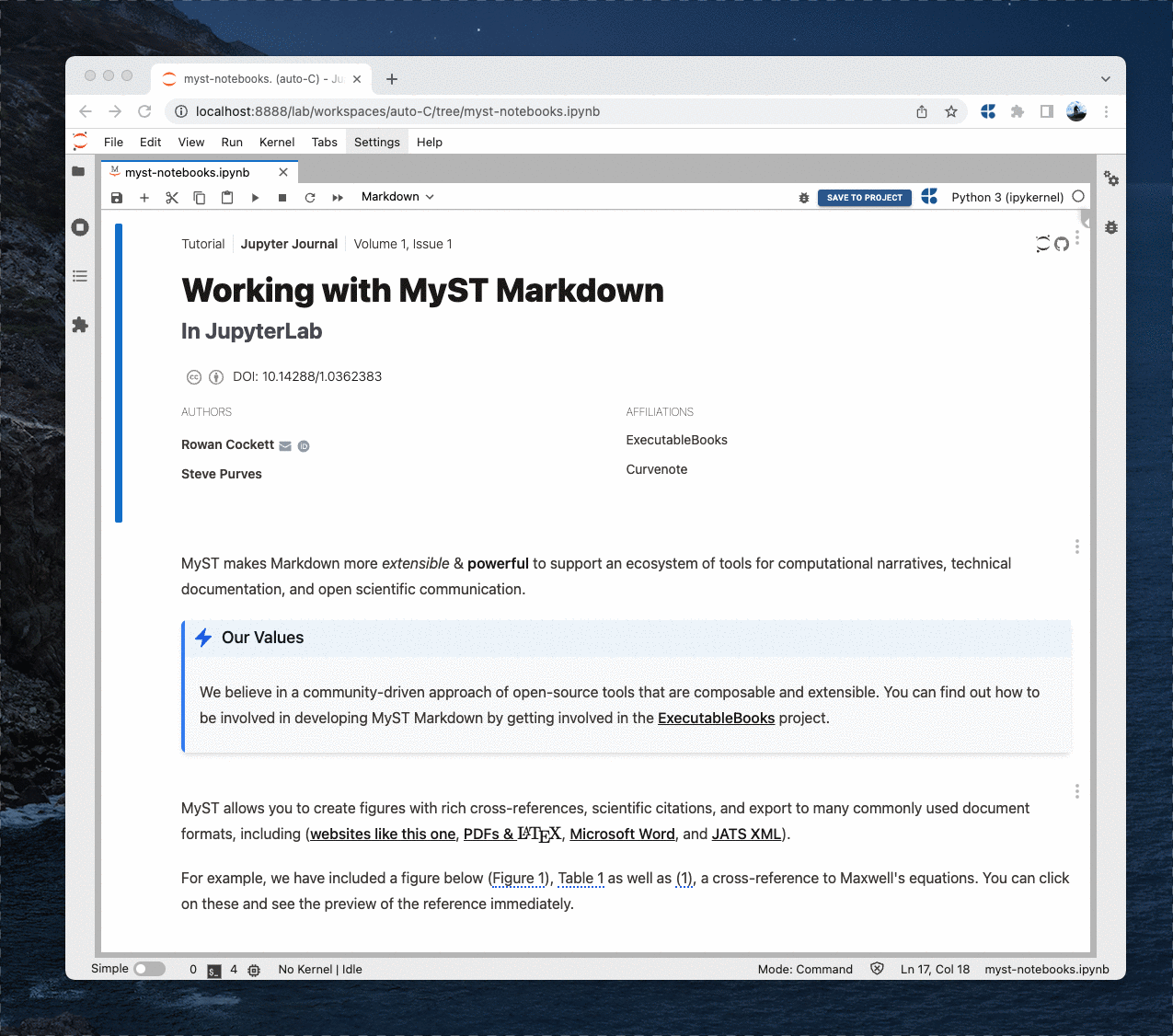1173x1036 pixels.
Task: Open the Jupyter/Binder icon in article header
Action: click(x=1042, y=244)
